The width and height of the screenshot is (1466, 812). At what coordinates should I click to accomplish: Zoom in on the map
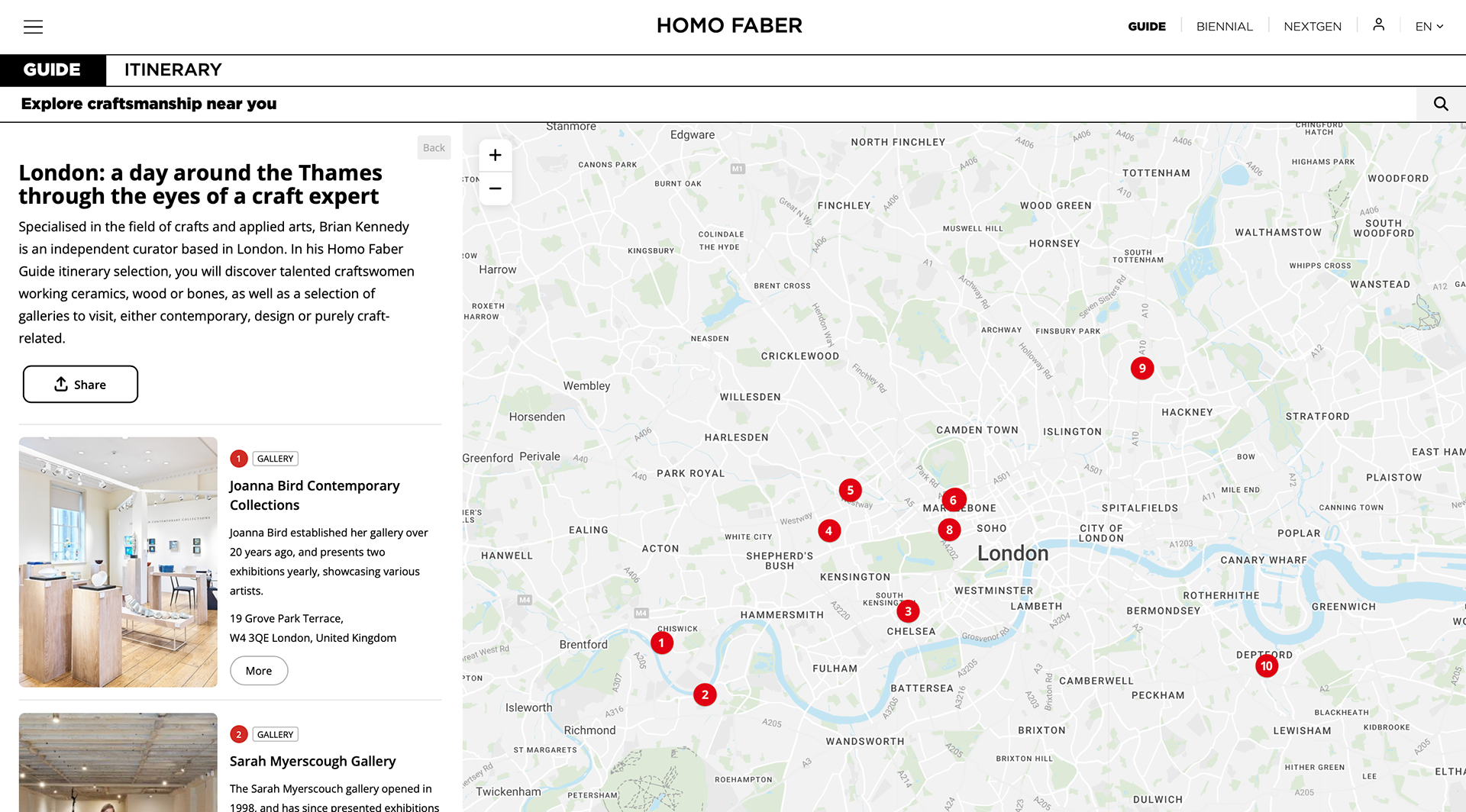(496, 156)
